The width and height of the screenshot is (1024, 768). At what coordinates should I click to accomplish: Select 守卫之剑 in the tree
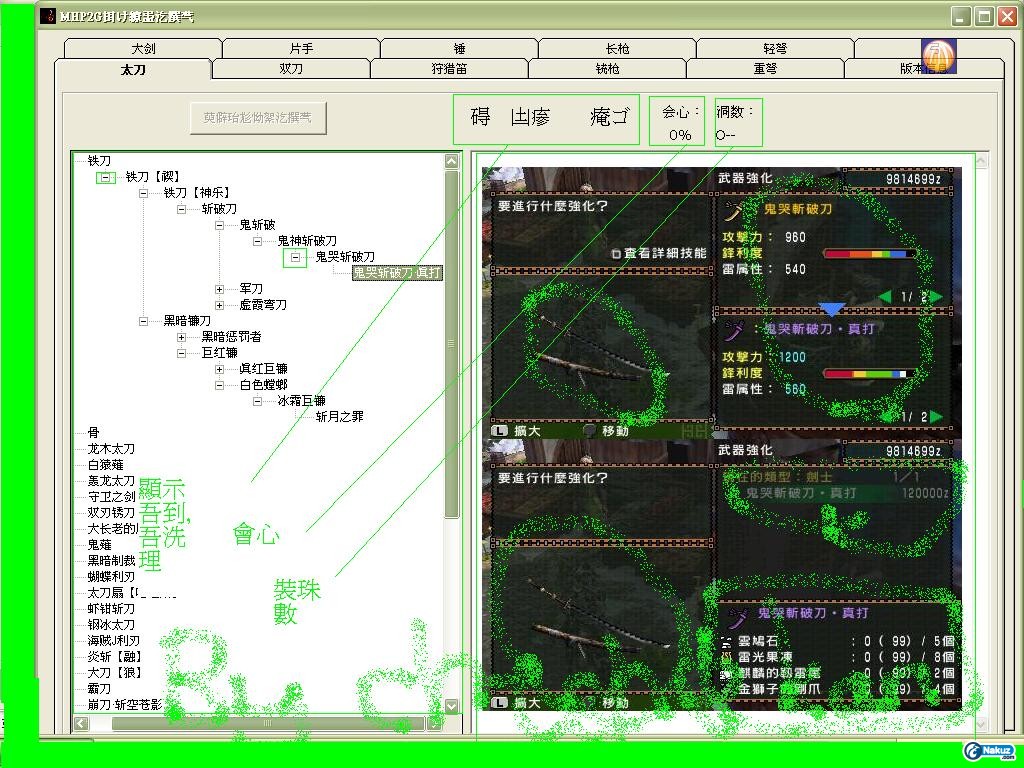click(x=111, y=497)
